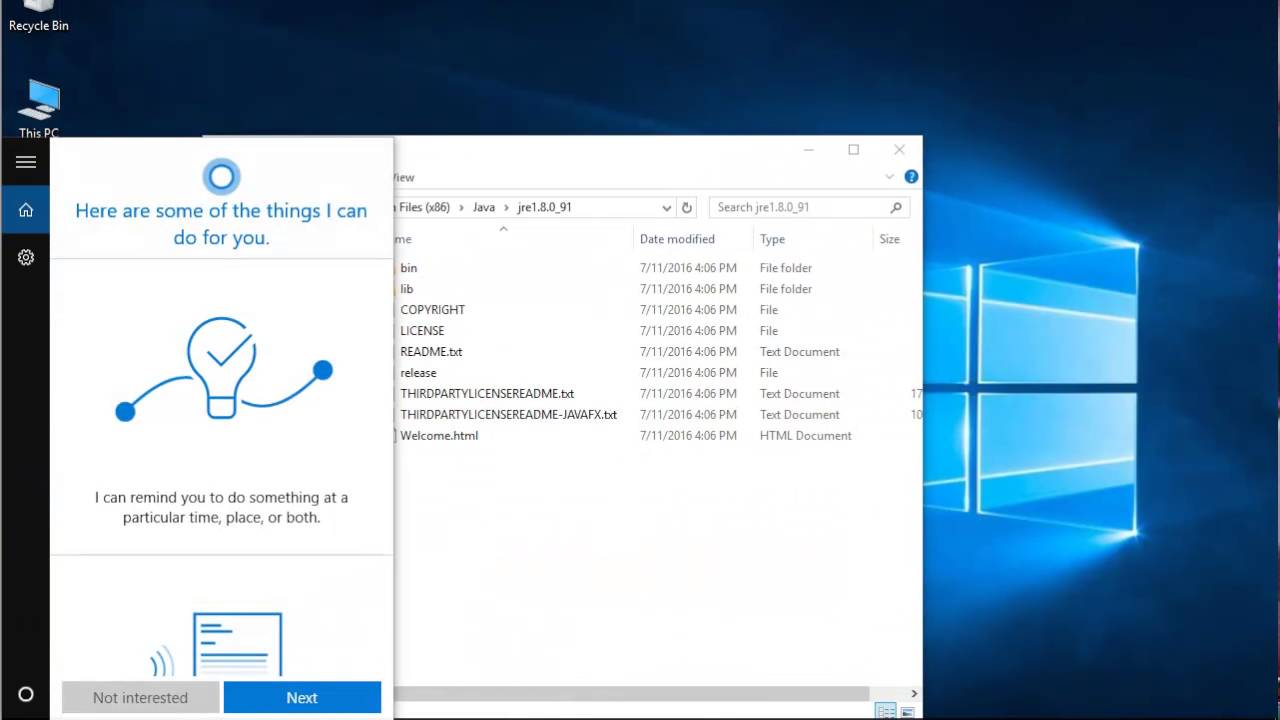The width and height of the screenshot is (1280, 720).
Task: Open the View ribbon tab
Action: pyautogui.click(x=403, y=177)
